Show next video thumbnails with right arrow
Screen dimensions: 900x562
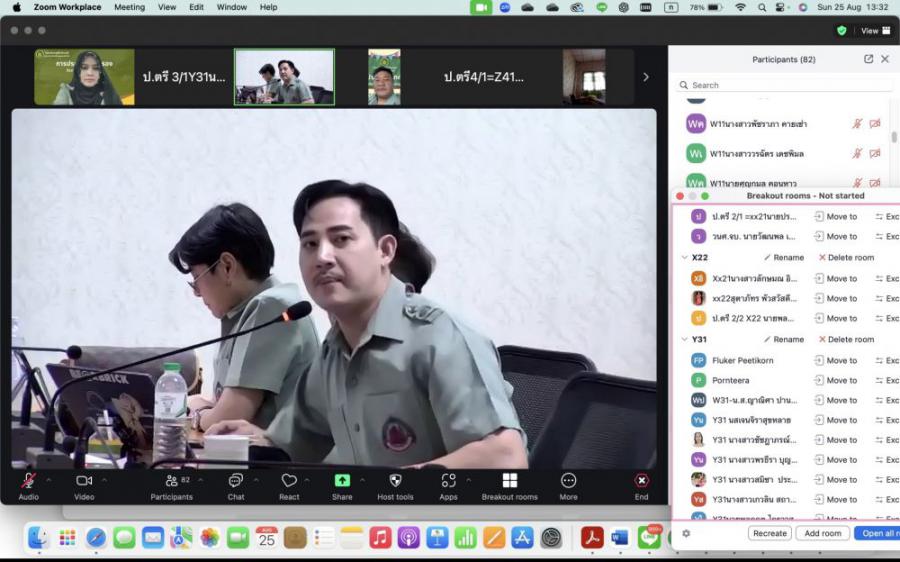point(645,77)
